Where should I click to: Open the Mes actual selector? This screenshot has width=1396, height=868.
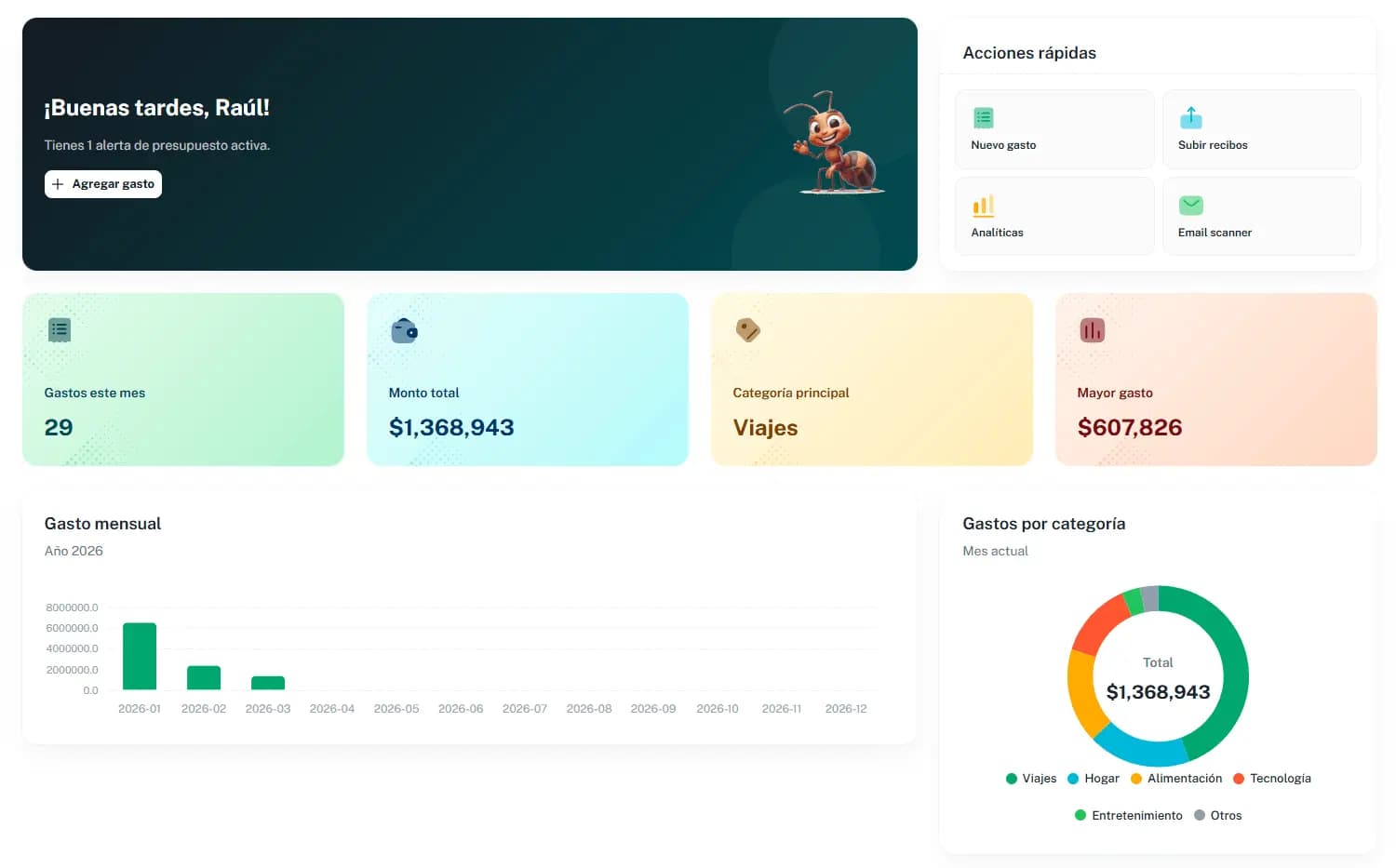click(995, 550)
